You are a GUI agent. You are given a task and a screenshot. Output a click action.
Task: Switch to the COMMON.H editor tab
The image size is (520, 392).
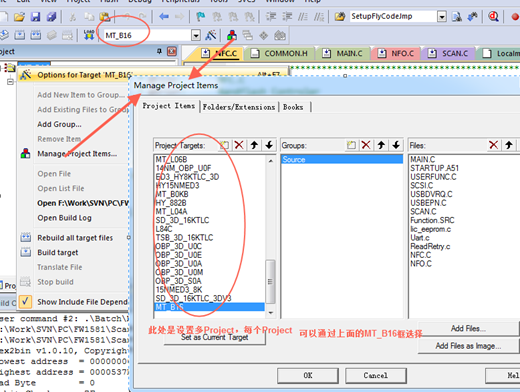[x=279, y=53]
